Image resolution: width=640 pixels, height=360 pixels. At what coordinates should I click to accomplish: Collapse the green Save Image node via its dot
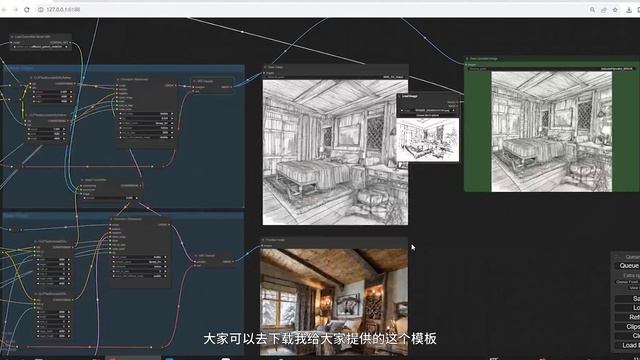point(467,59)
